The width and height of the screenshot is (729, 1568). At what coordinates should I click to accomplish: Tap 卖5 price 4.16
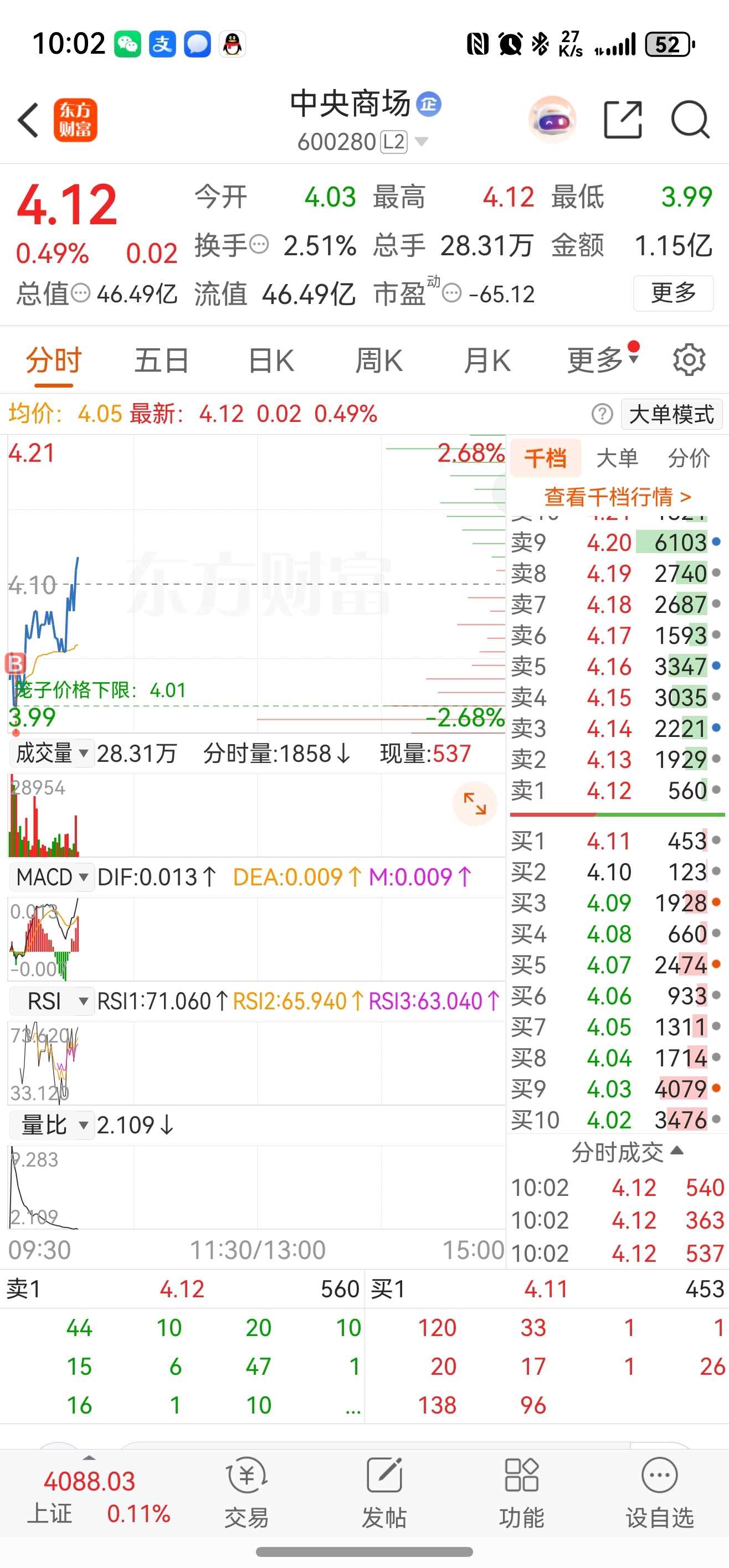[x=609, y=666]
